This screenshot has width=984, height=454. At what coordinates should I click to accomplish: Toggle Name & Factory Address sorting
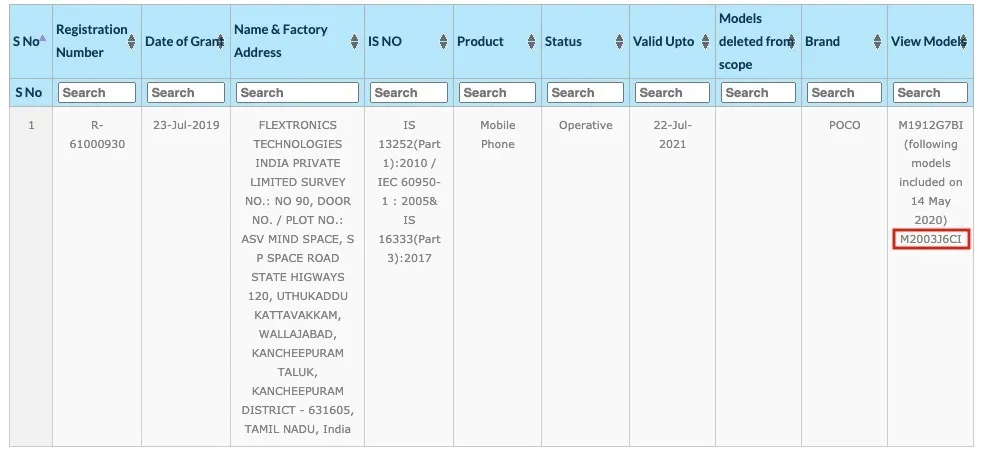tap(354, 42)
